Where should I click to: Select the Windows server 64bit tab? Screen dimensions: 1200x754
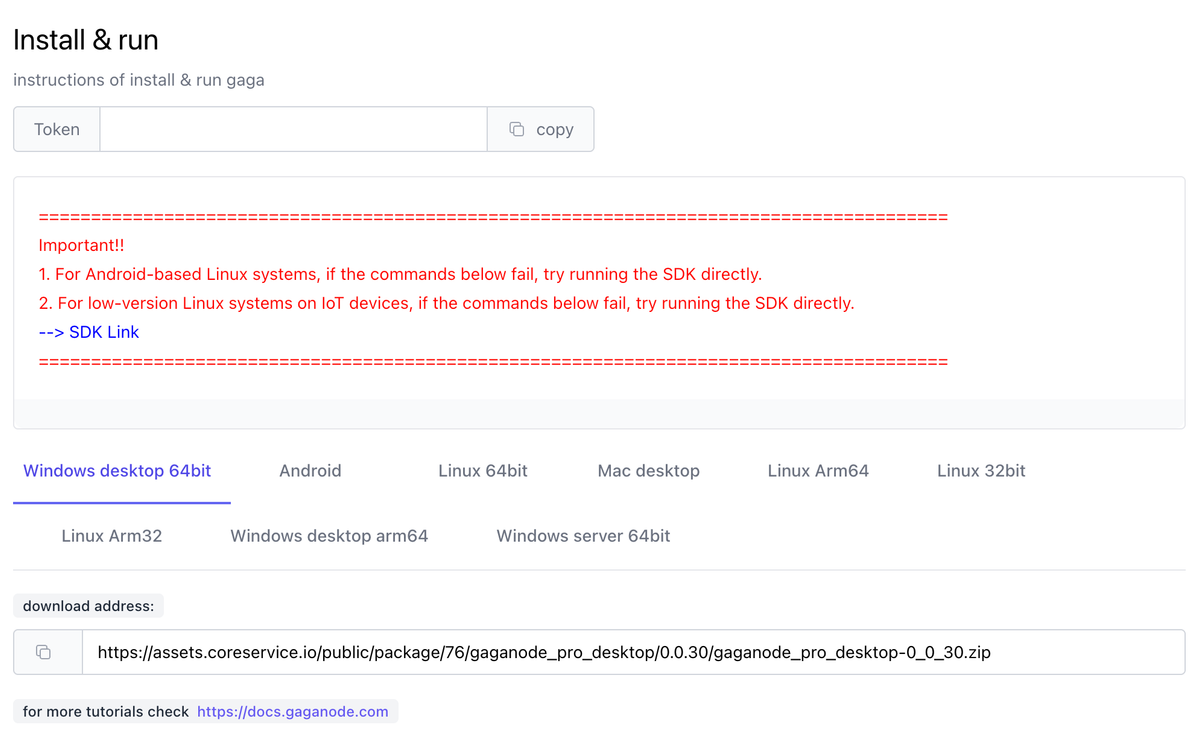[x=583, y=536]
